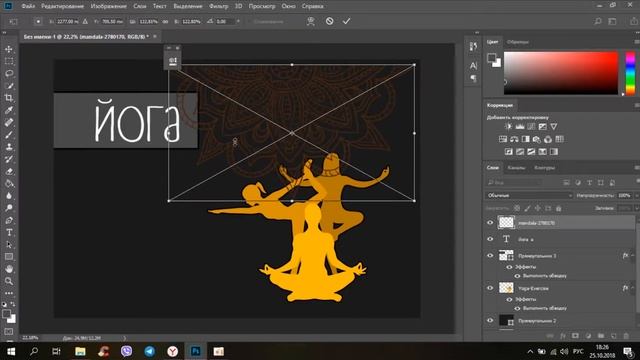Screen dimensions: 640x360
Task: Lock transparent pixels of the layer
Action: pyautogui.click(x=517, y=208)
